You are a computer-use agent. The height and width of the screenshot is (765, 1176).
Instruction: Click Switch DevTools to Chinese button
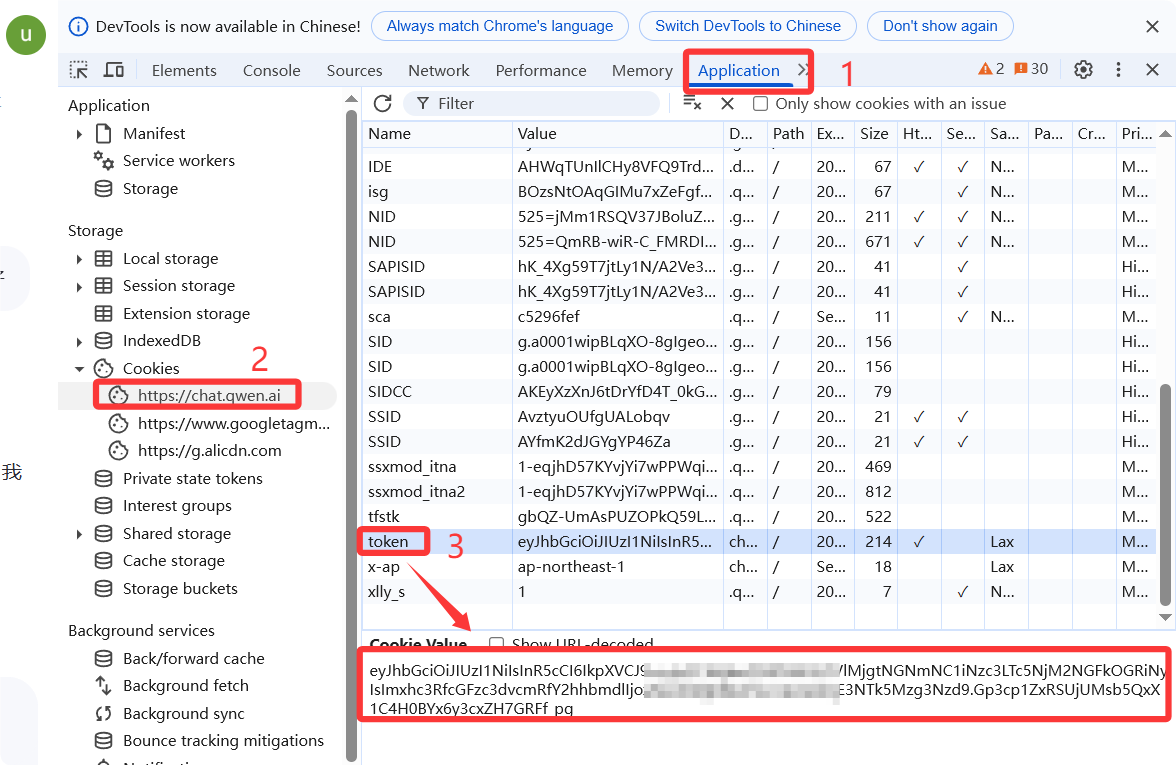[x=747, y=26]
